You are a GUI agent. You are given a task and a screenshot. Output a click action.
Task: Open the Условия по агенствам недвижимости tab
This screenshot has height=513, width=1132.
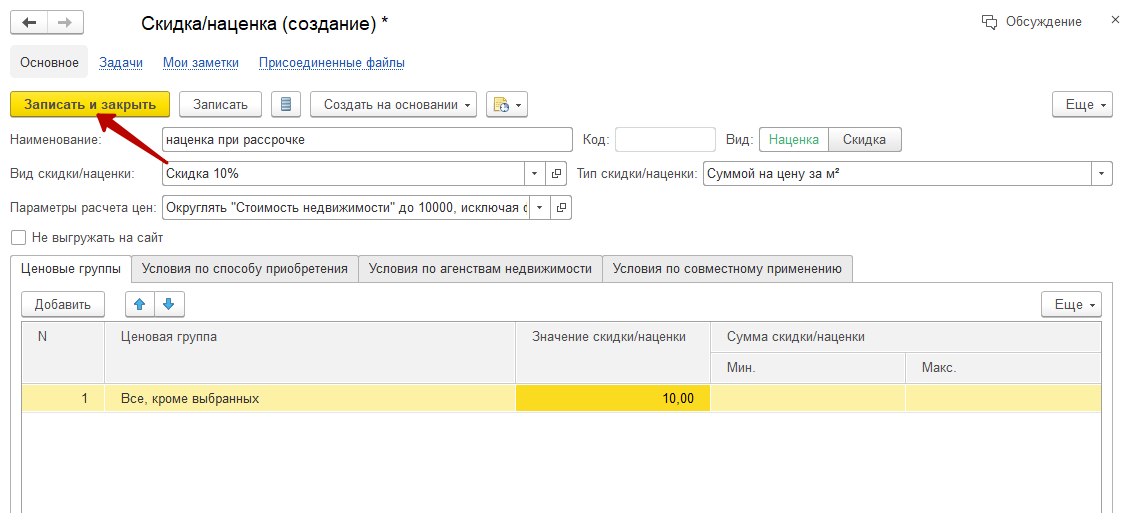click(480, 268)
